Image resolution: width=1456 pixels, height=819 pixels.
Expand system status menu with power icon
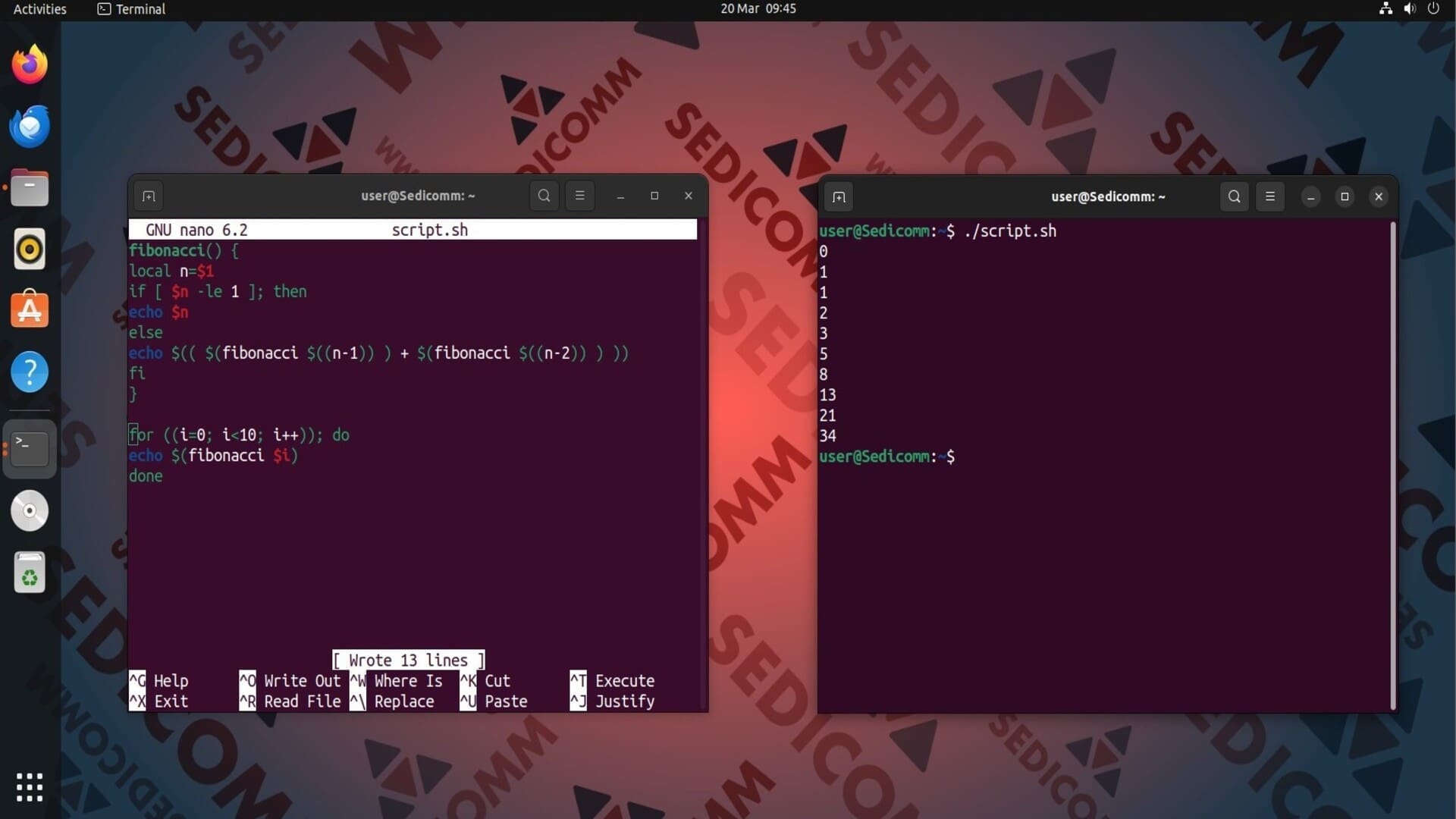[1432, 9]
